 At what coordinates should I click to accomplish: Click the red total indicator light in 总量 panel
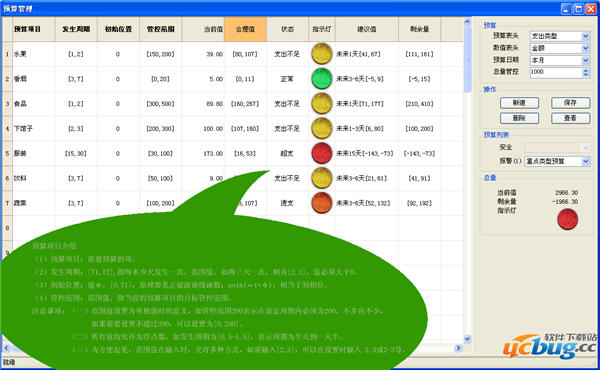tap(567, 219)
